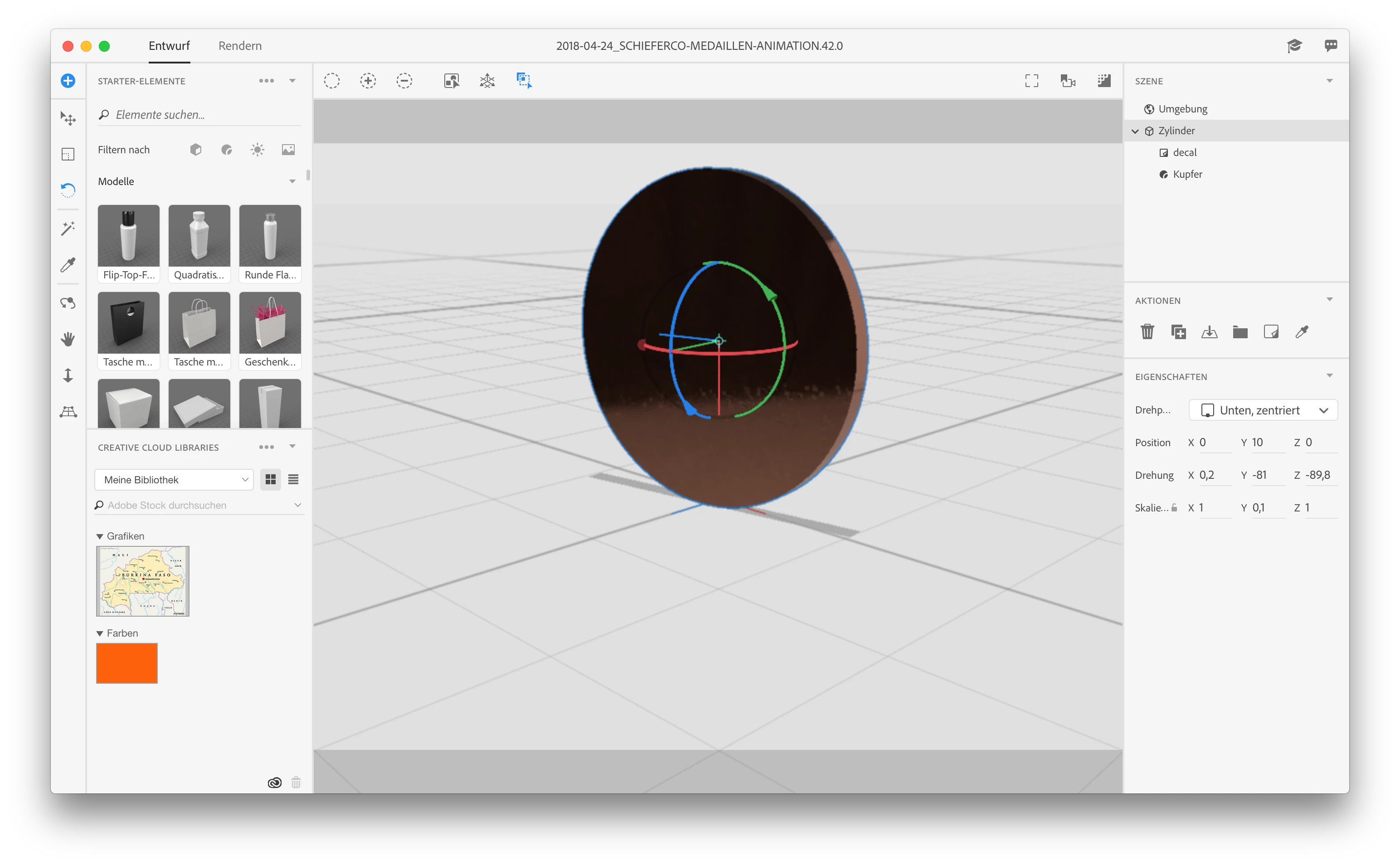Click the duplicate action icon

coord(1178,331)
